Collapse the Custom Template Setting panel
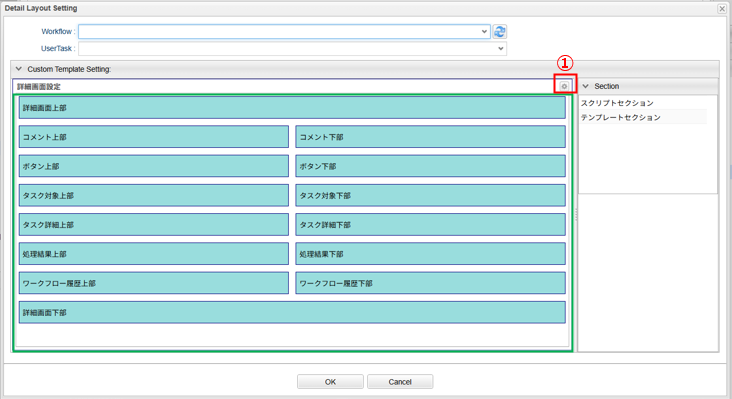 click(19, 69)
